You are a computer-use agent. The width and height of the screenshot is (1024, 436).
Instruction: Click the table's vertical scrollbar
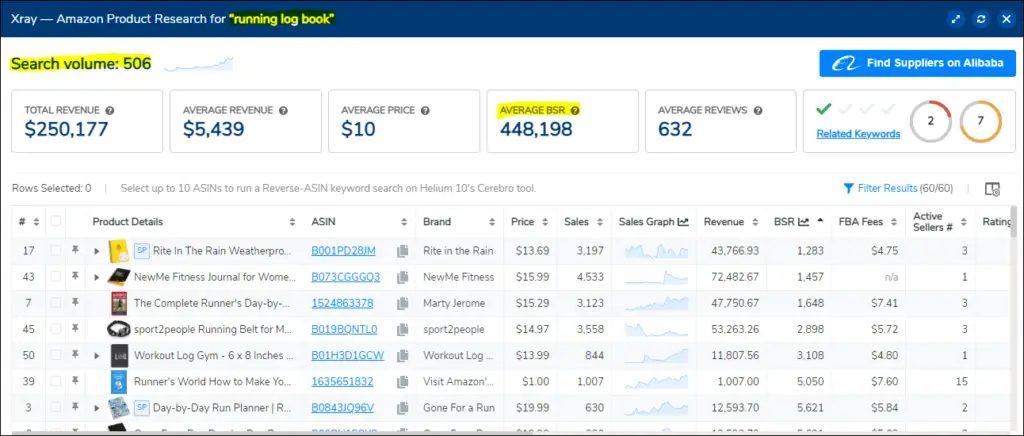(x=1013, y=222)
